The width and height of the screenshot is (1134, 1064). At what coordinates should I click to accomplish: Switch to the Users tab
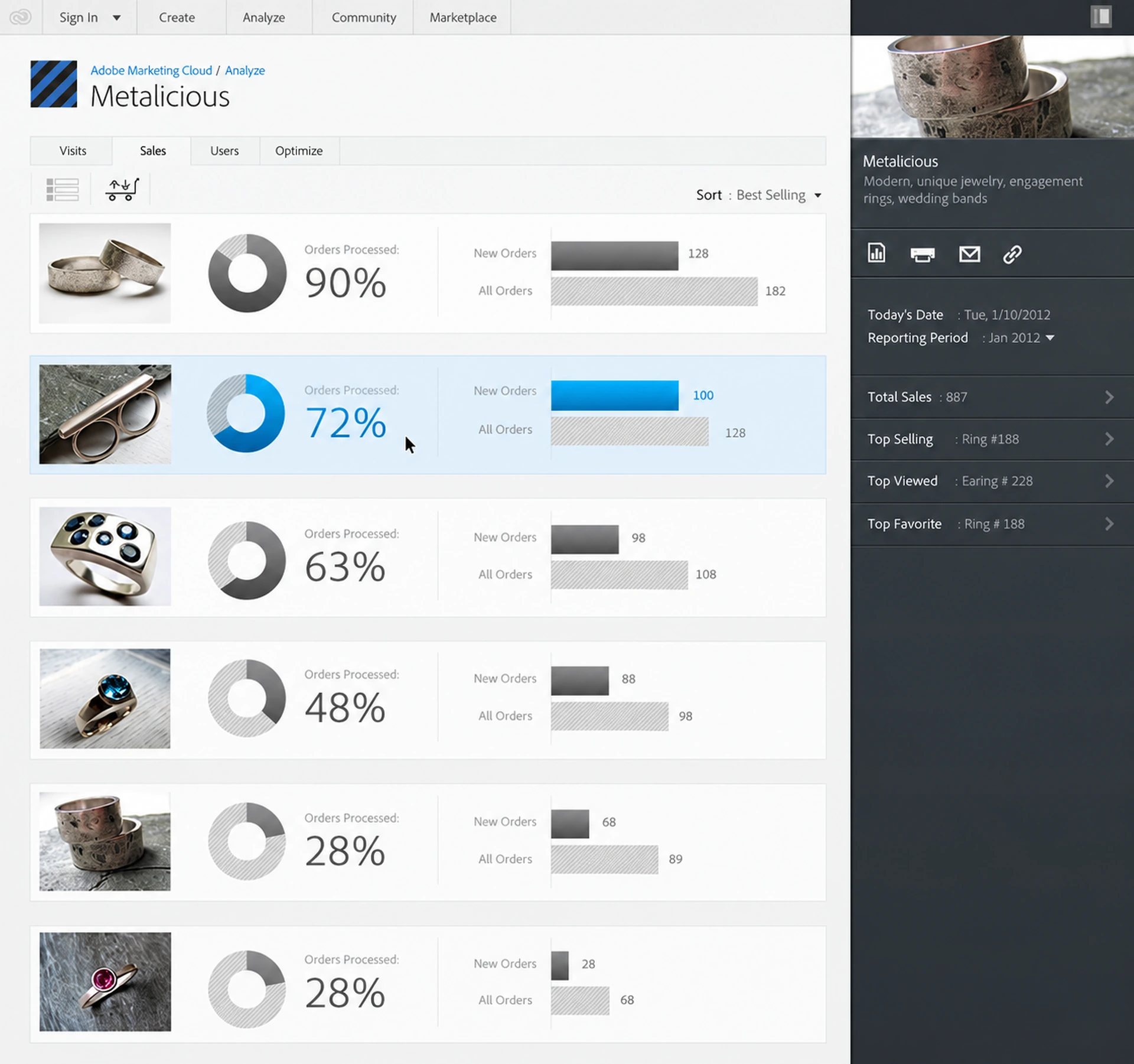coord(224,151)
